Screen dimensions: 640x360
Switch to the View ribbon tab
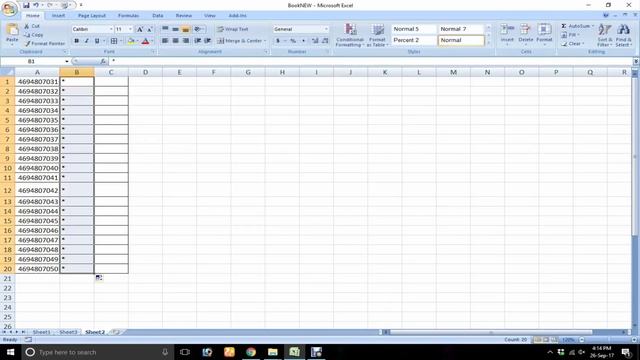click(210, 16)
